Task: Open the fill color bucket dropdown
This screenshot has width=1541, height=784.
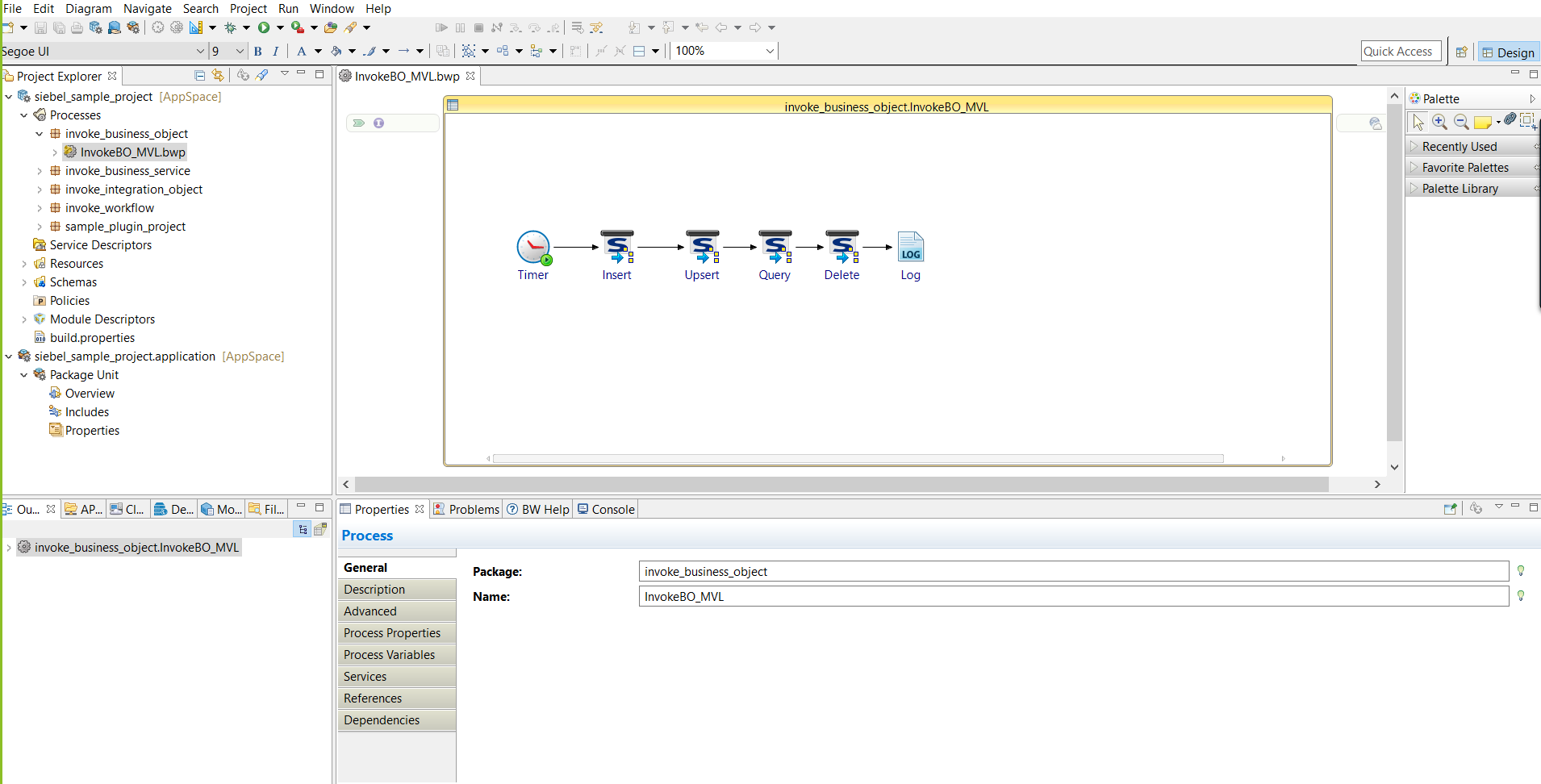Action: tap(352, 51)
